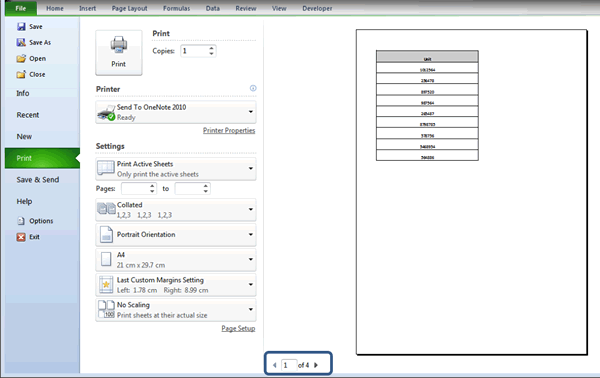The width and height of the screenshot is (600, 378).
Task: Click the margins star icon
Action: click(x=106, y=285)
